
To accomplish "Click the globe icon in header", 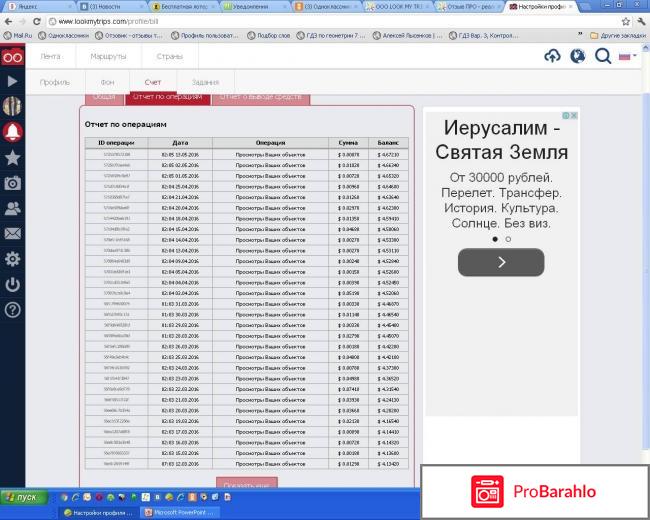I will 577,56.
